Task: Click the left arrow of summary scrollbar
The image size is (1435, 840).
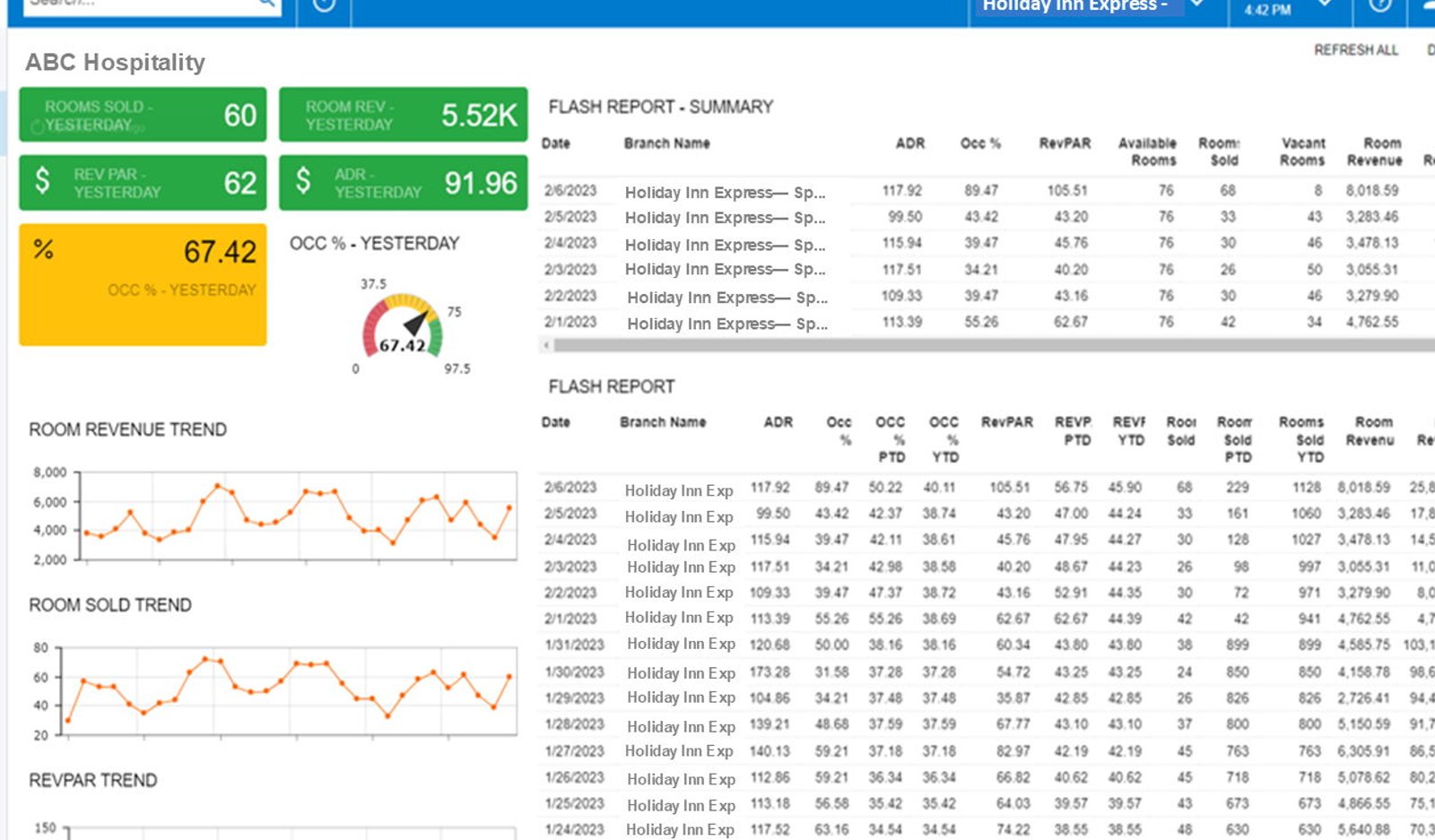Action: click(545, 344)
